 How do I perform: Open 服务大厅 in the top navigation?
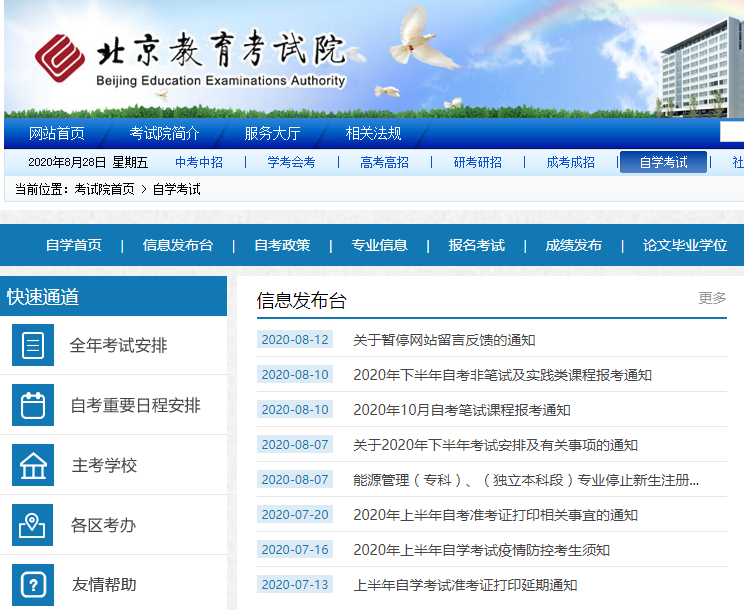(272, 133)
